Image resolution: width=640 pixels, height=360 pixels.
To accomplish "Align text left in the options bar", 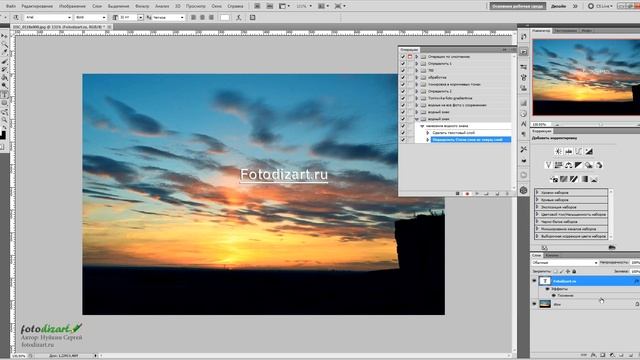I will pos(193,18).
